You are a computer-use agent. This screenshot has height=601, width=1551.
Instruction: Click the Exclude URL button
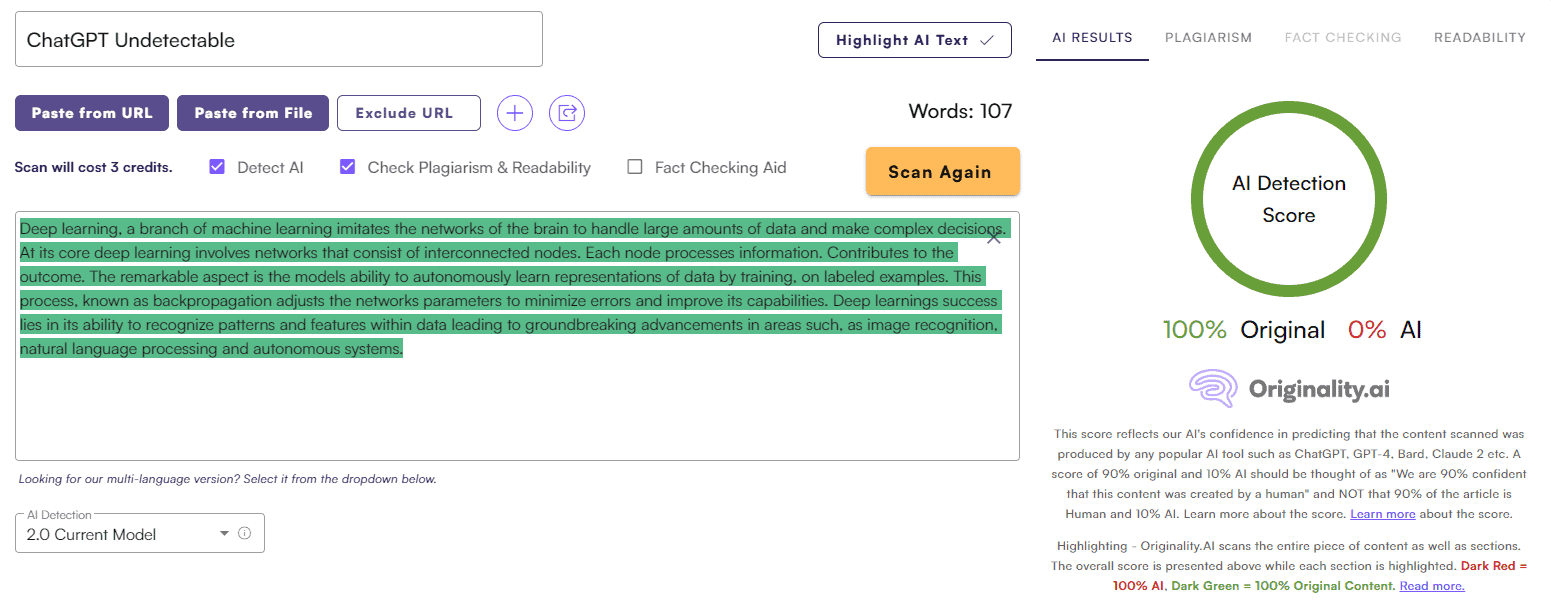coord(409,113)
